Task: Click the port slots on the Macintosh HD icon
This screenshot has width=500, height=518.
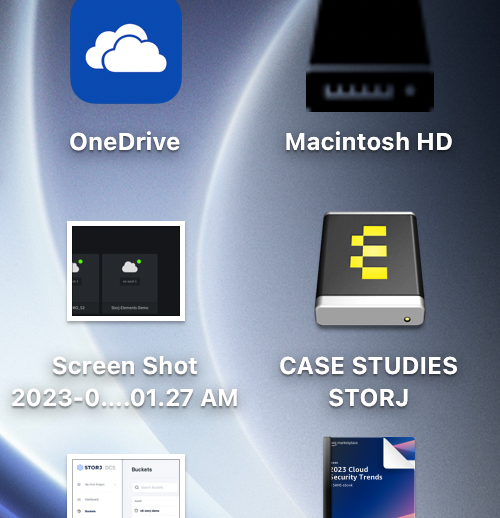Action: [x=359, y=91]
